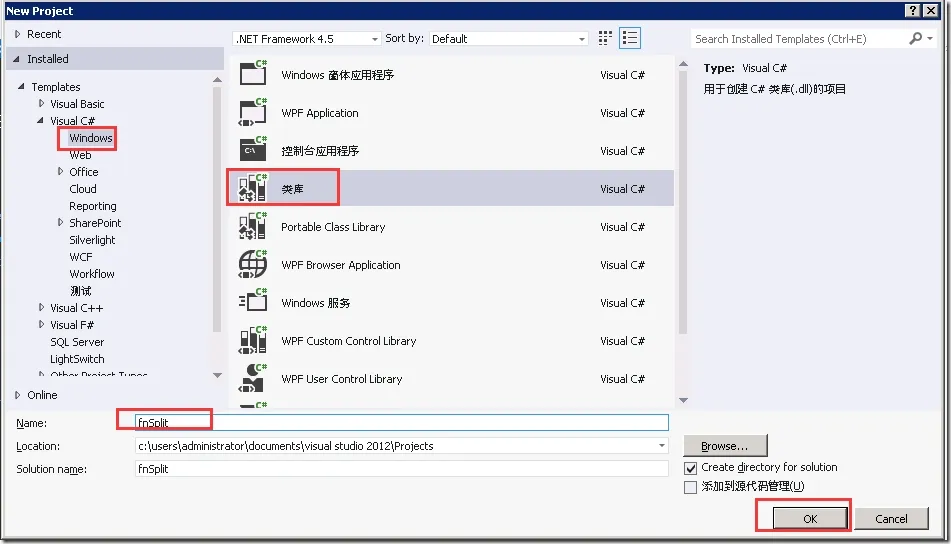Open the search options dropdown arrow
Viewport: 951px width, 544px height.
pos(930,39)
